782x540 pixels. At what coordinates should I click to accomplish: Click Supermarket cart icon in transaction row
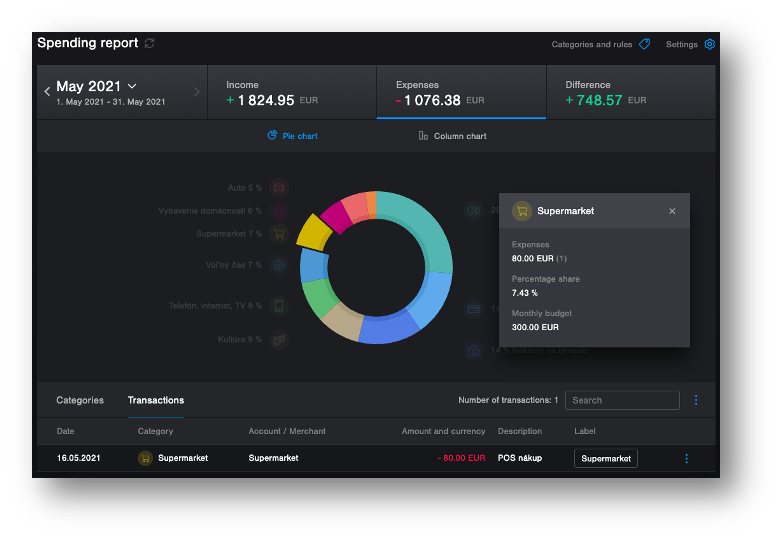[146, 458]
